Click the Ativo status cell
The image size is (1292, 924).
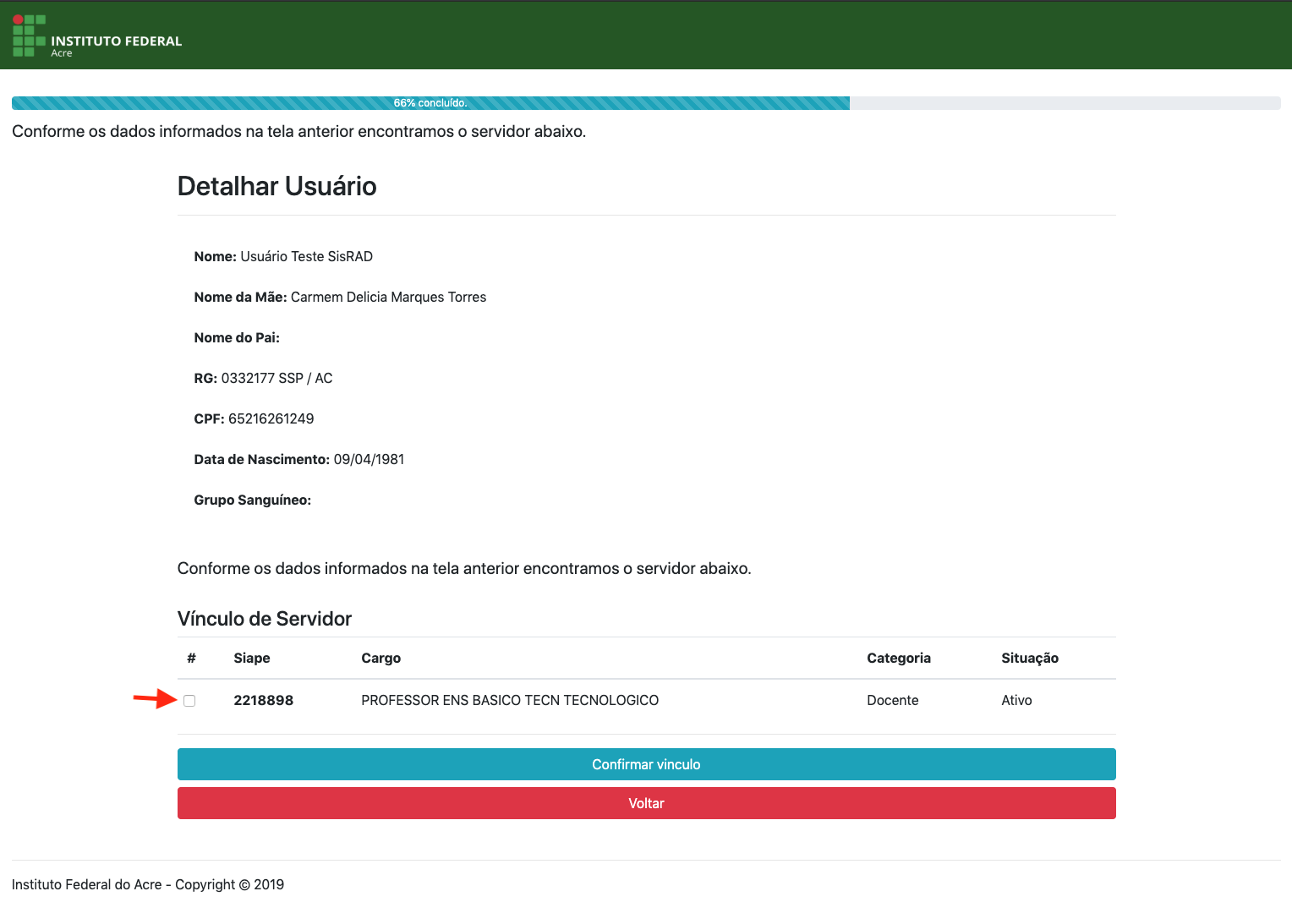click(x=1016, y=700)
